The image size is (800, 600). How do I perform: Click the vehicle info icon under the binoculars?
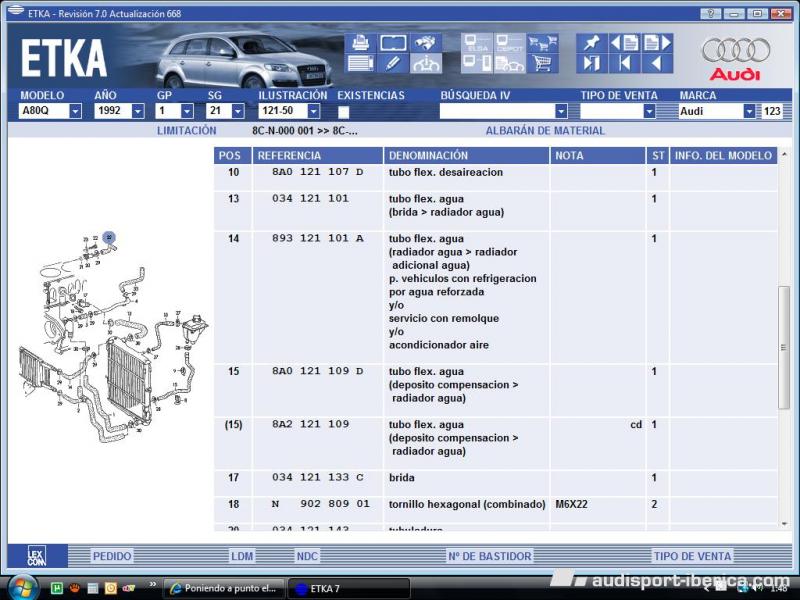tap(426, 63)
